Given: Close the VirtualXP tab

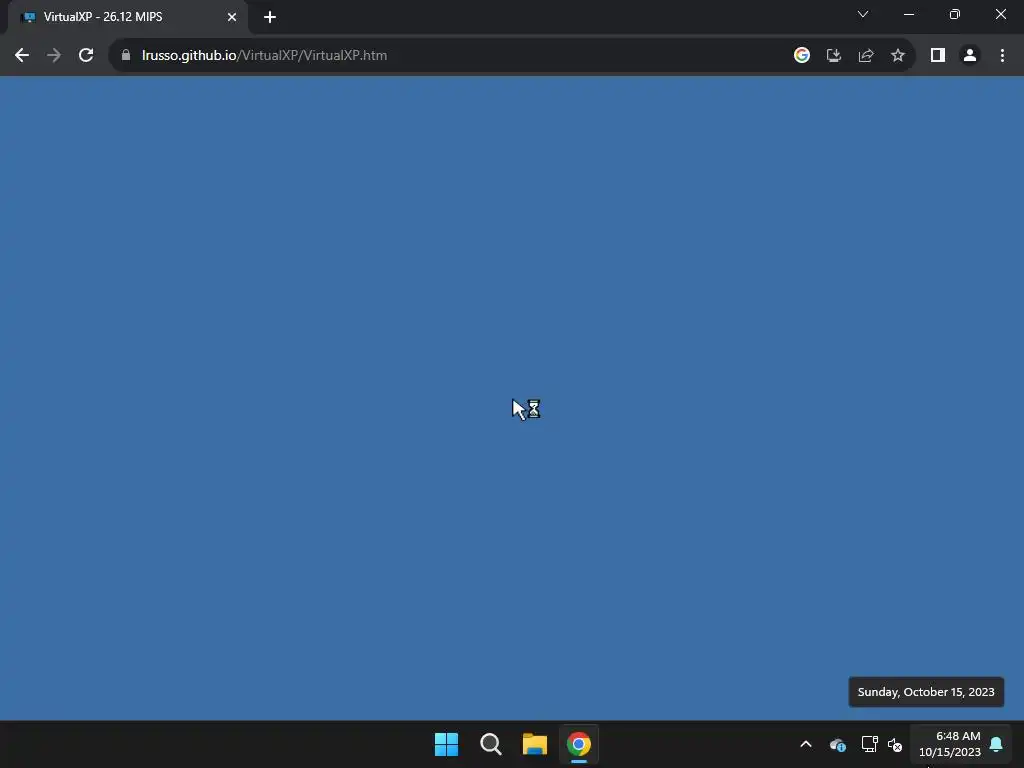Looking at the screenshot, I should tap(232, 17).
